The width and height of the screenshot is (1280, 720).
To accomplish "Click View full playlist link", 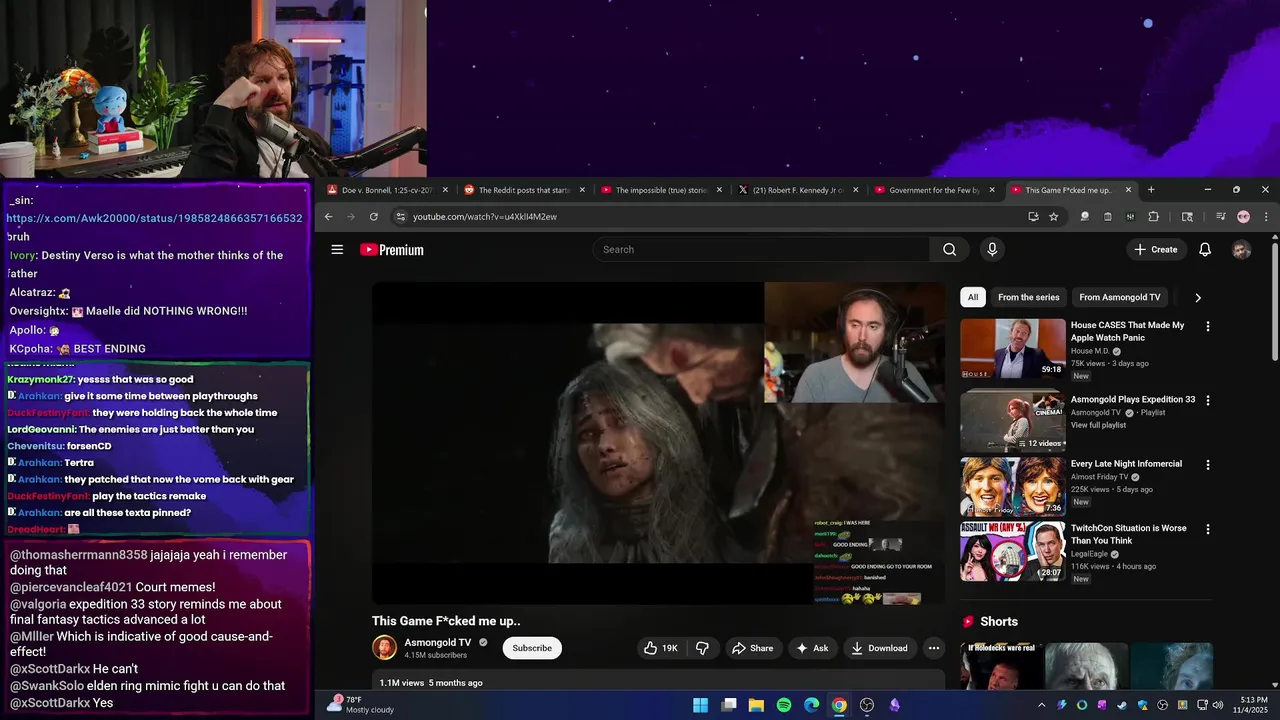I will pyautogui.click(x=1098, y=425).
